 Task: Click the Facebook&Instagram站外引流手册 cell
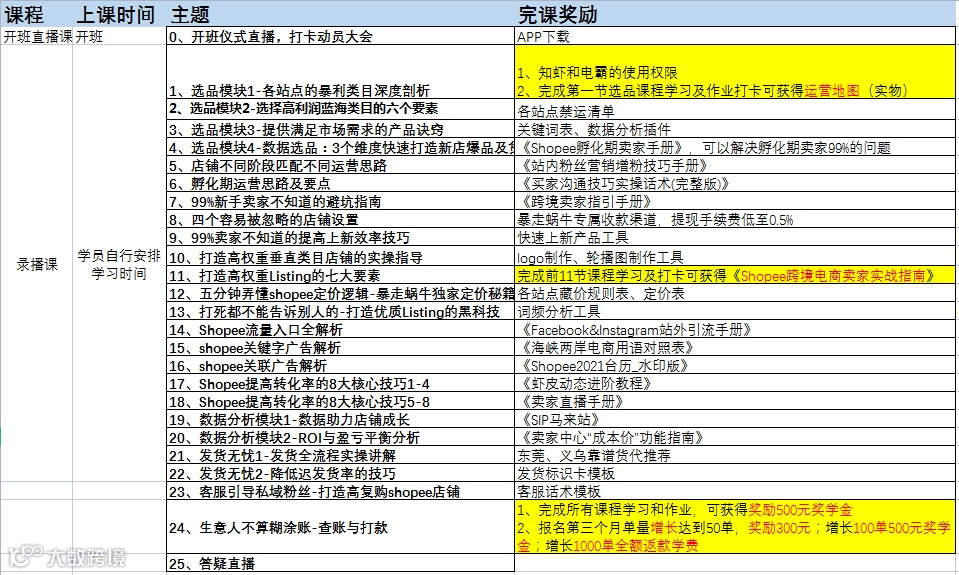(x=735, y=330)
